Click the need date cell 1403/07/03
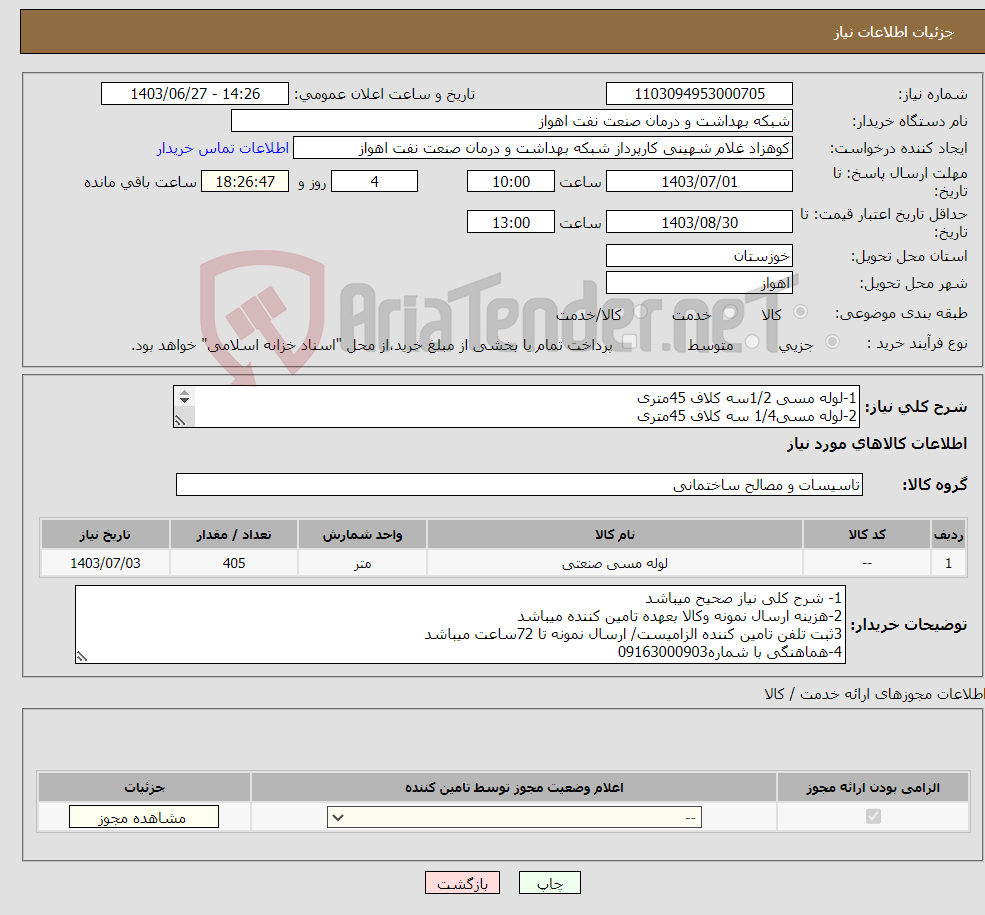This screenshot has width=985, height=915. 106,563
